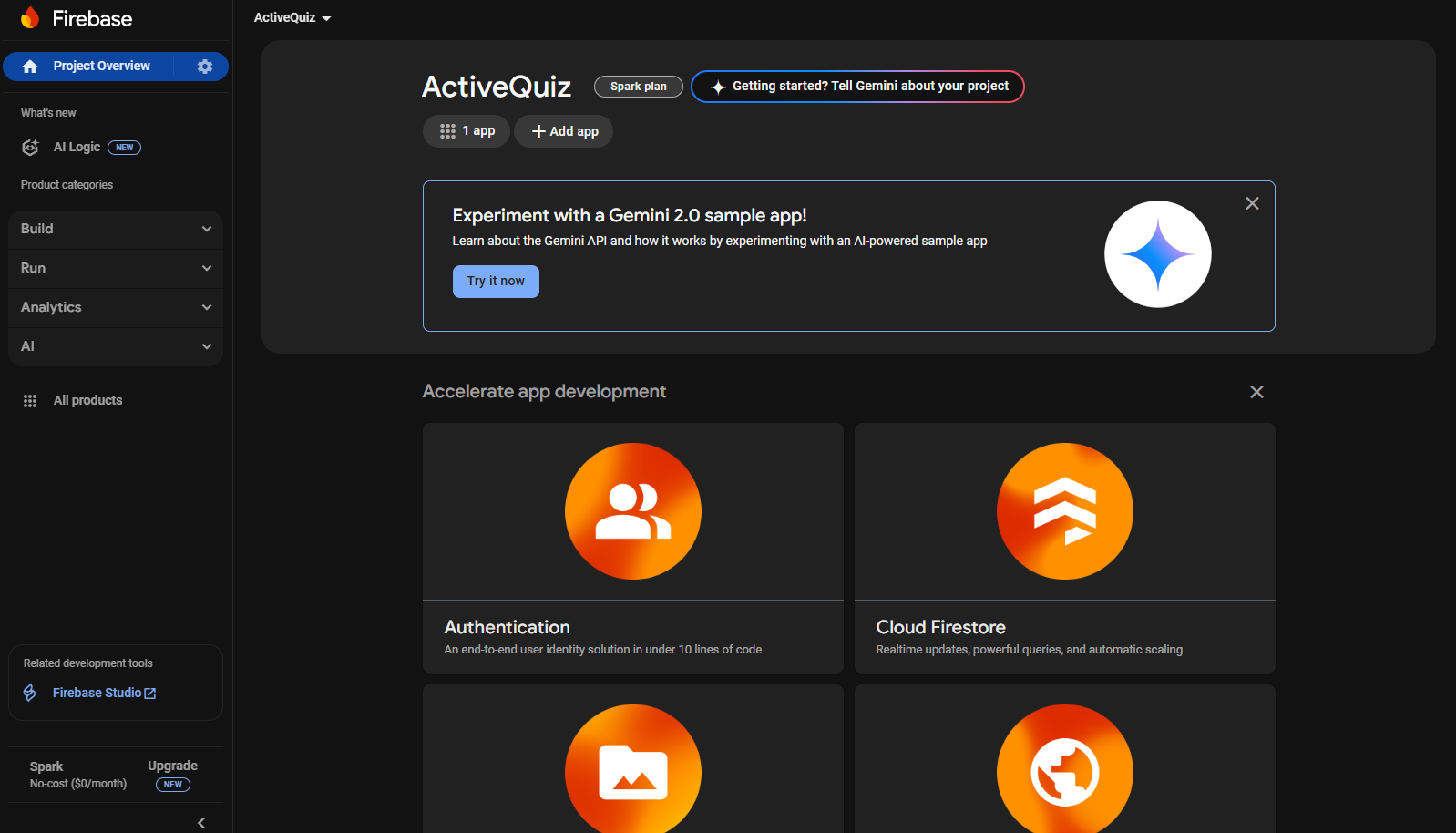Click the Gemini star icon in banner
Screen dimensions: 1456x833
(1158, 254)
